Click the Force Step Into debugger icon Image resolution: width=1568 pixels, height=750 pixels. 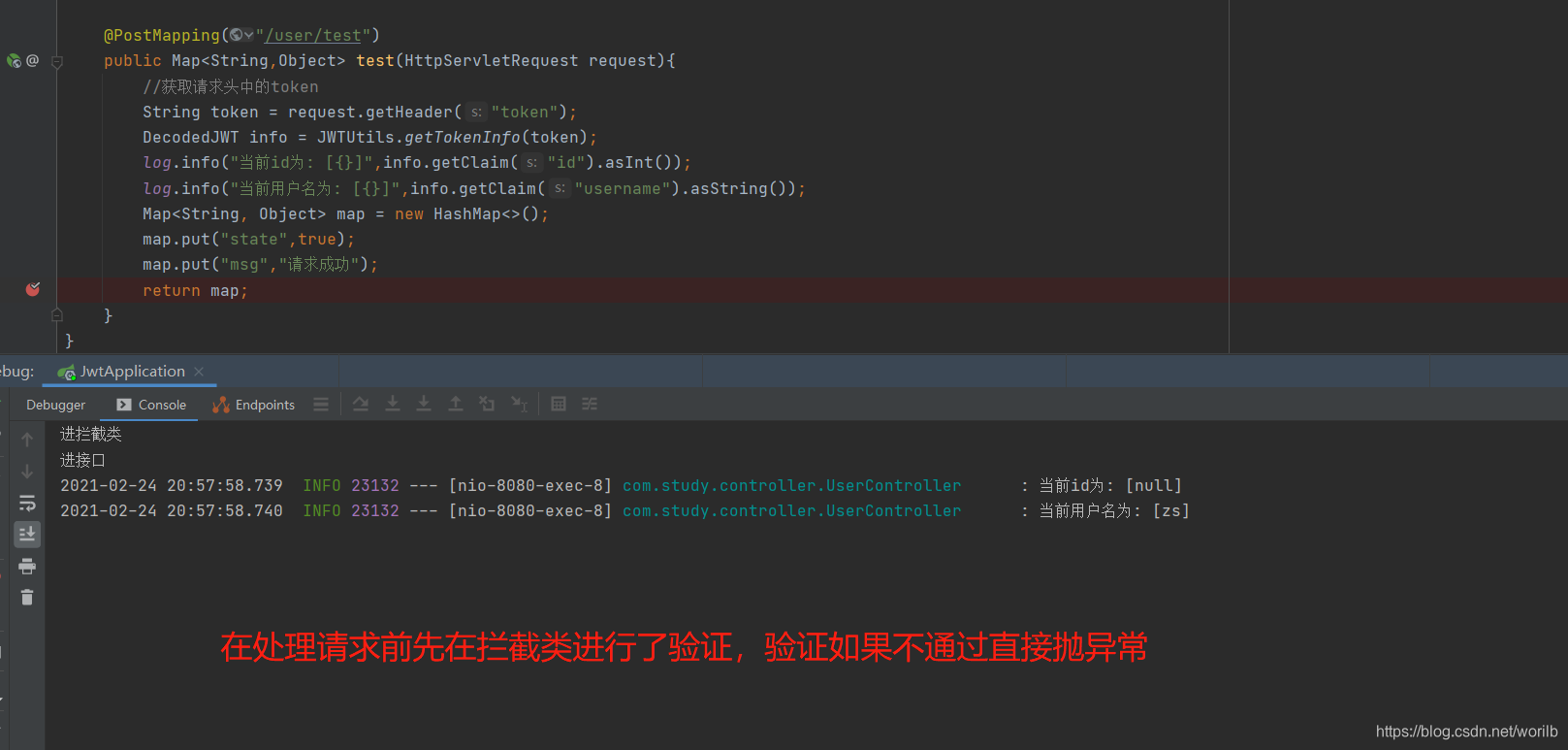[x=424, y=405]
